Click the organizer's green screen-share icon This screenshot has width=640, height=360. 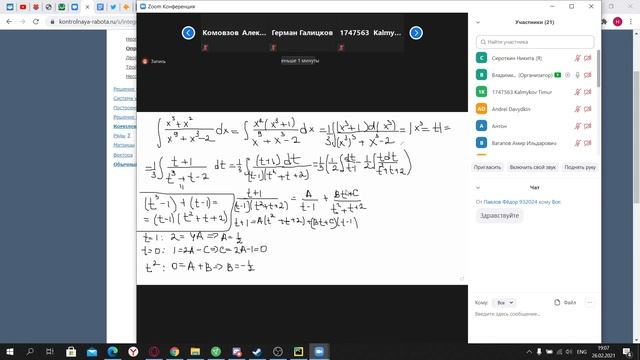click(x=558, y=75)
